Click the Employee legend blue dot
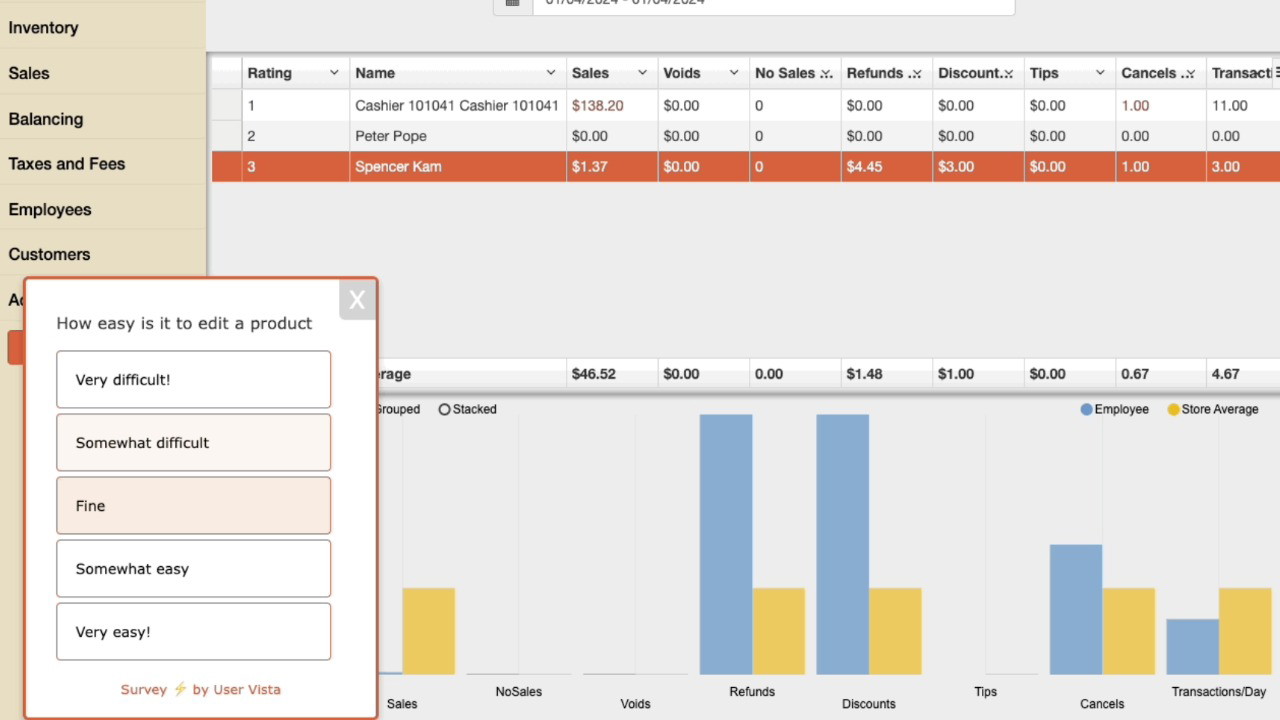This screenshot has width=1280, height=720. tap(1086, 409)
